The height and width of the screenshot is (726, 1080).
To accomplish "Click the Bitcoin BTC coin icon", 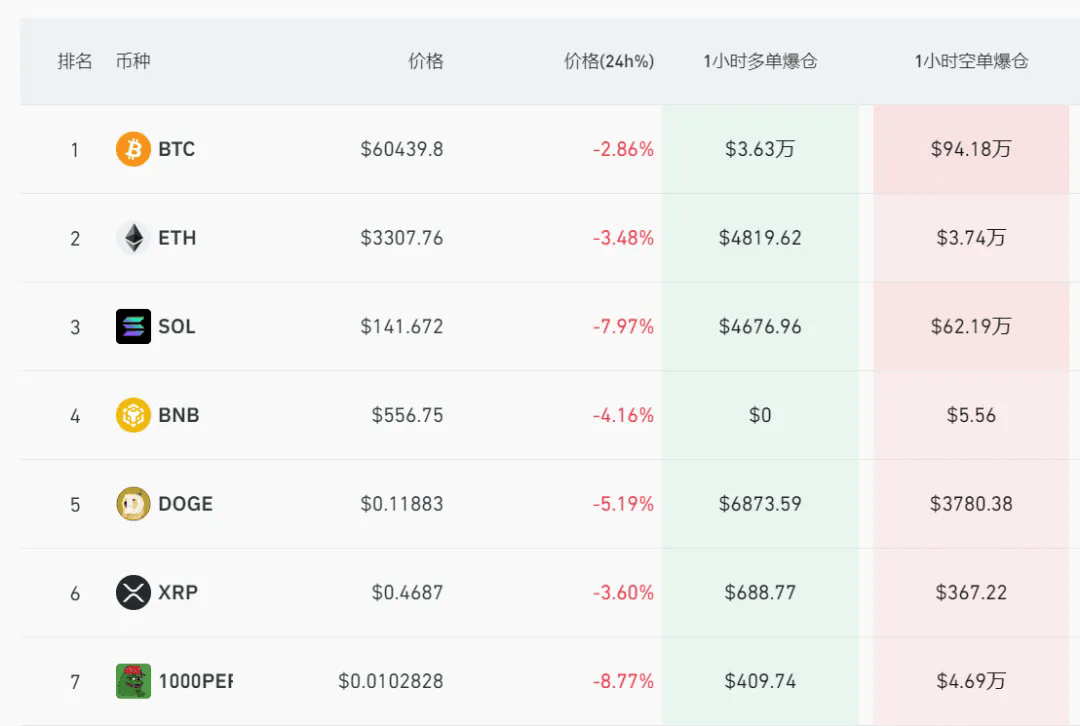I will coord(133,149).
